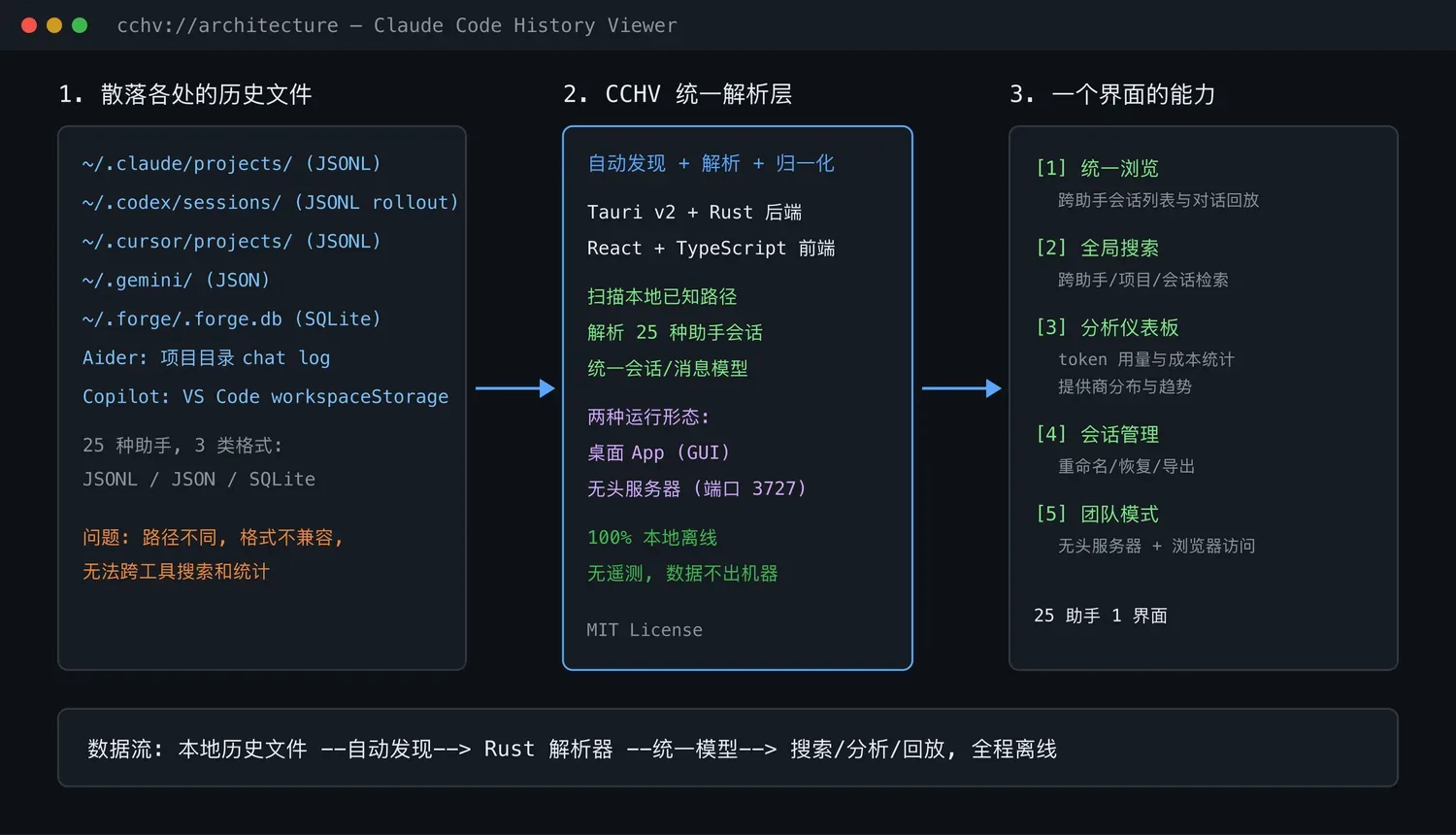The height and width of the screenshot is (835, 1456).
Task: Click the green "统一会话/消息模型" text
Action: pos(668,368)
